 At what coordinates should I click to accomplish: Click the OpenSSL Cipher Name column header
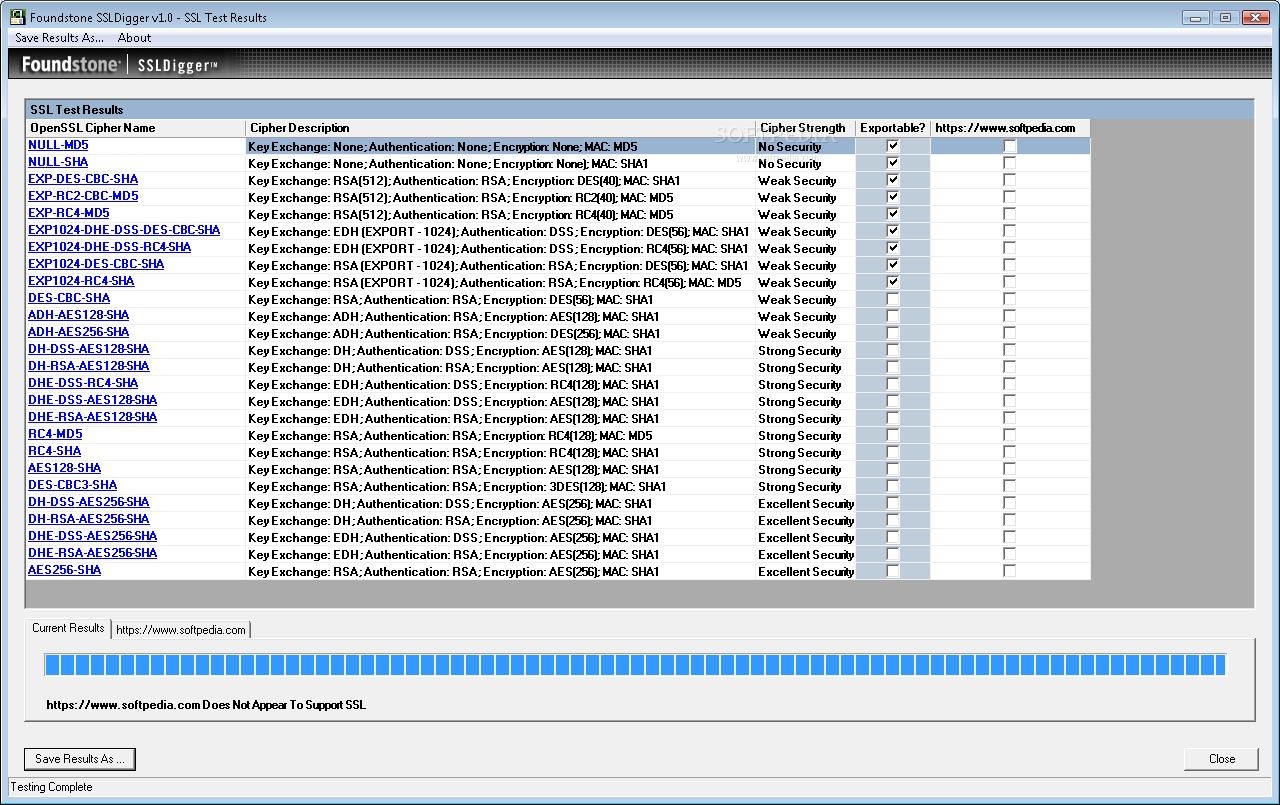pyautogui.click(x=135, y=128)
